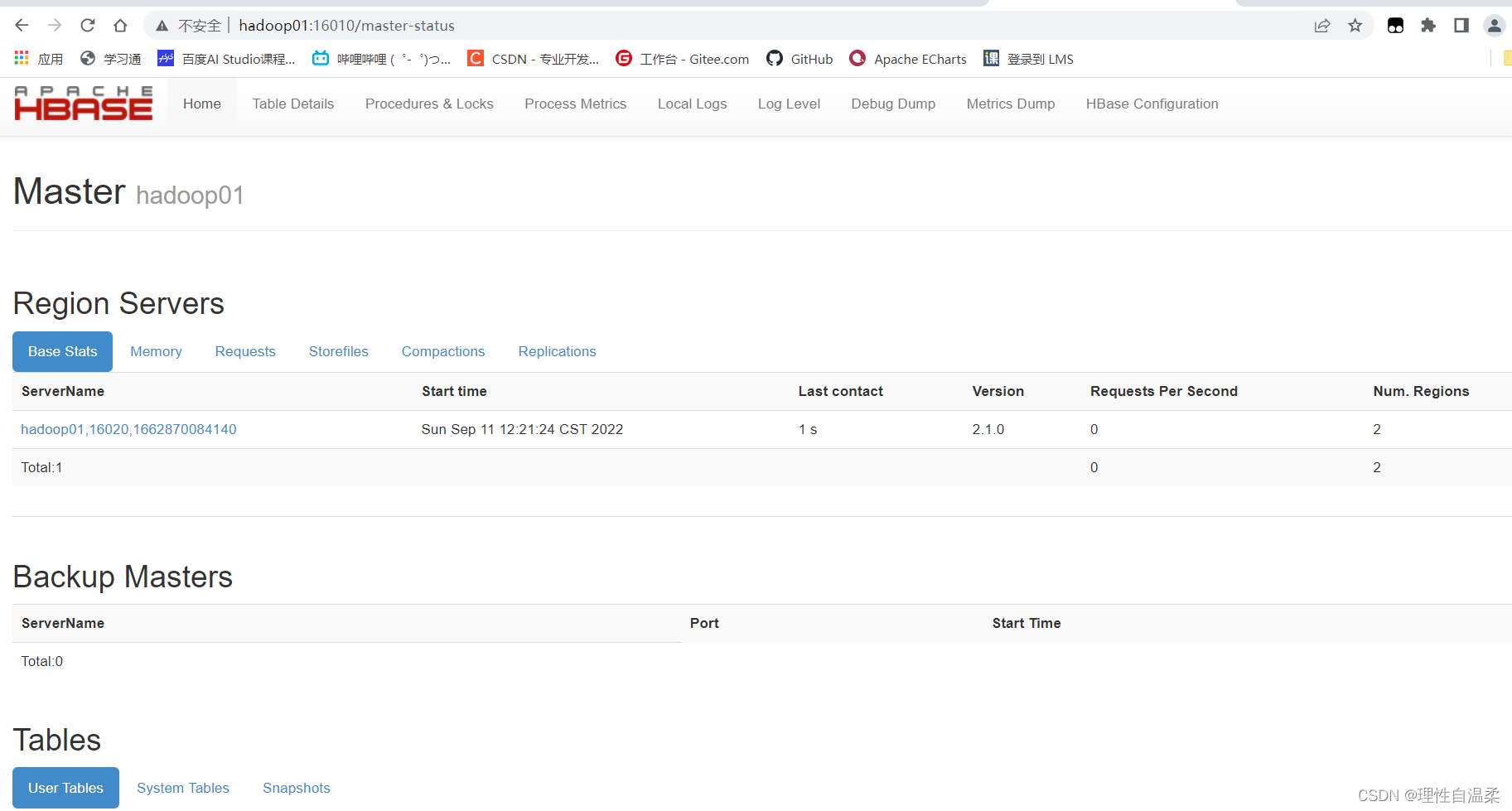1512x811 pixels.
Task: Toggle the browser side panel icon
Action: click(1461, 26)
